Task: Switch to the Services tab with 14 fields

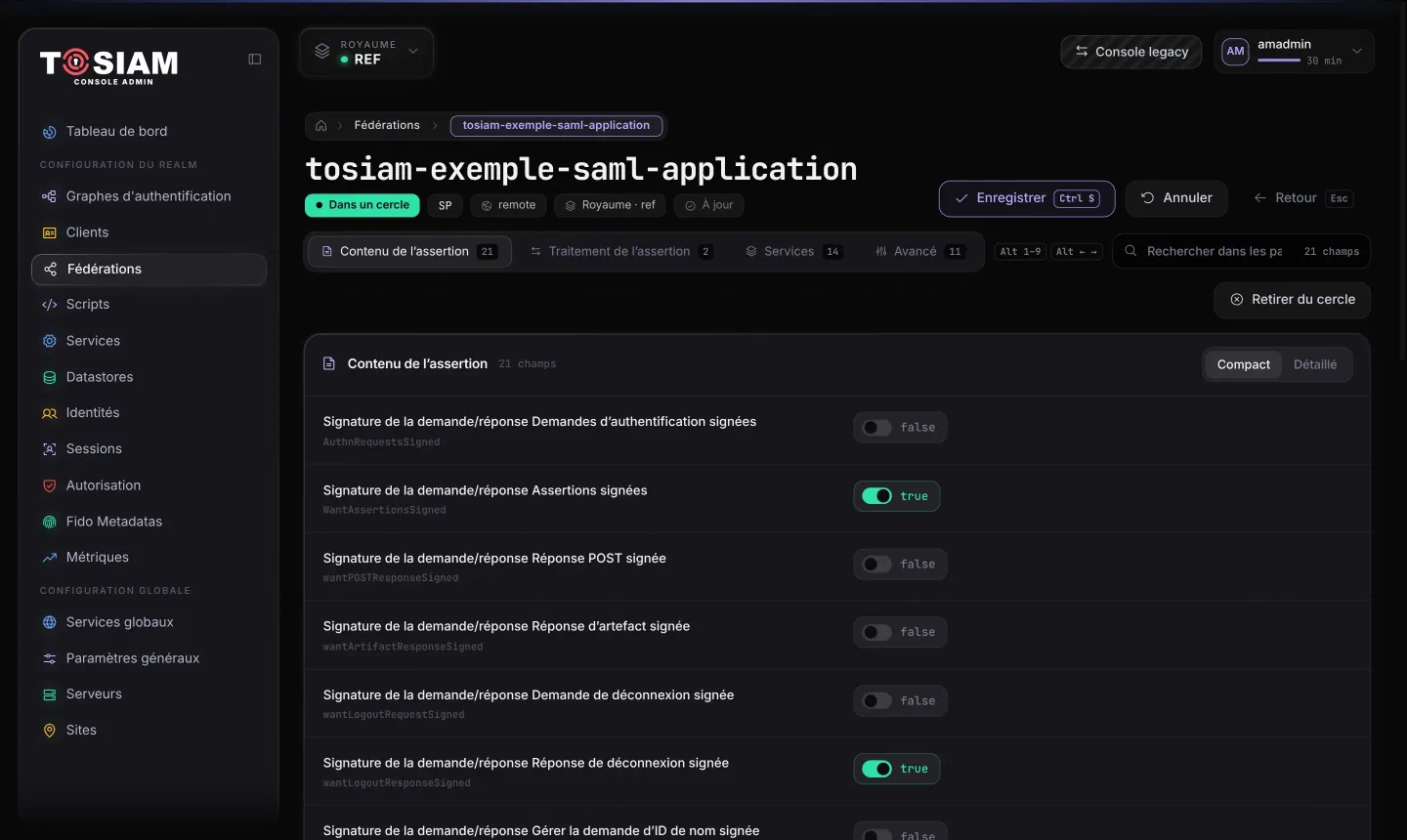Action: [x=793, y=251]
